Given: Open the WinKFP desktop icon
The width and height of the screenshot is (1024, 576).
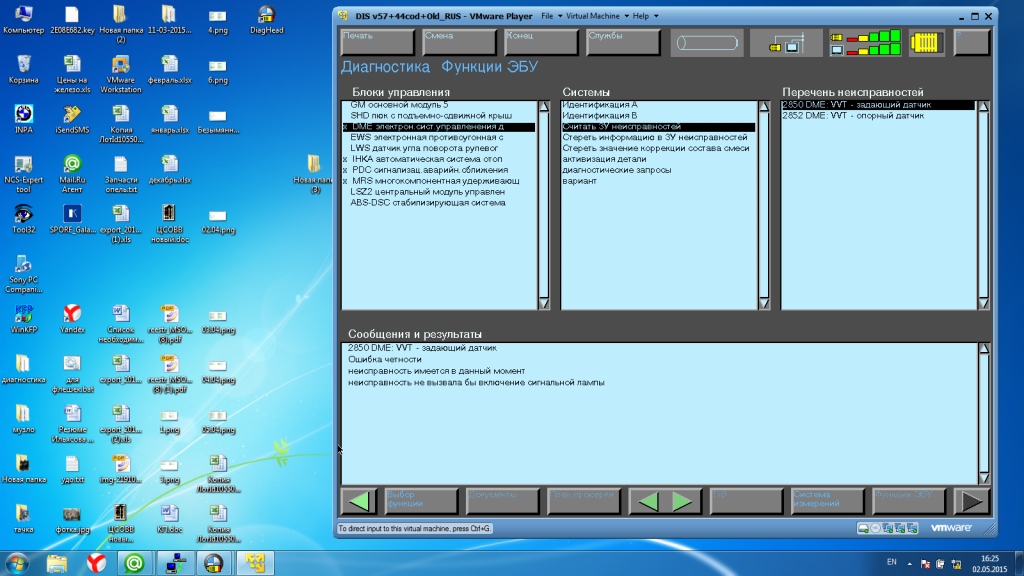Looking at the screenshot, I should (x=24, y=317).
